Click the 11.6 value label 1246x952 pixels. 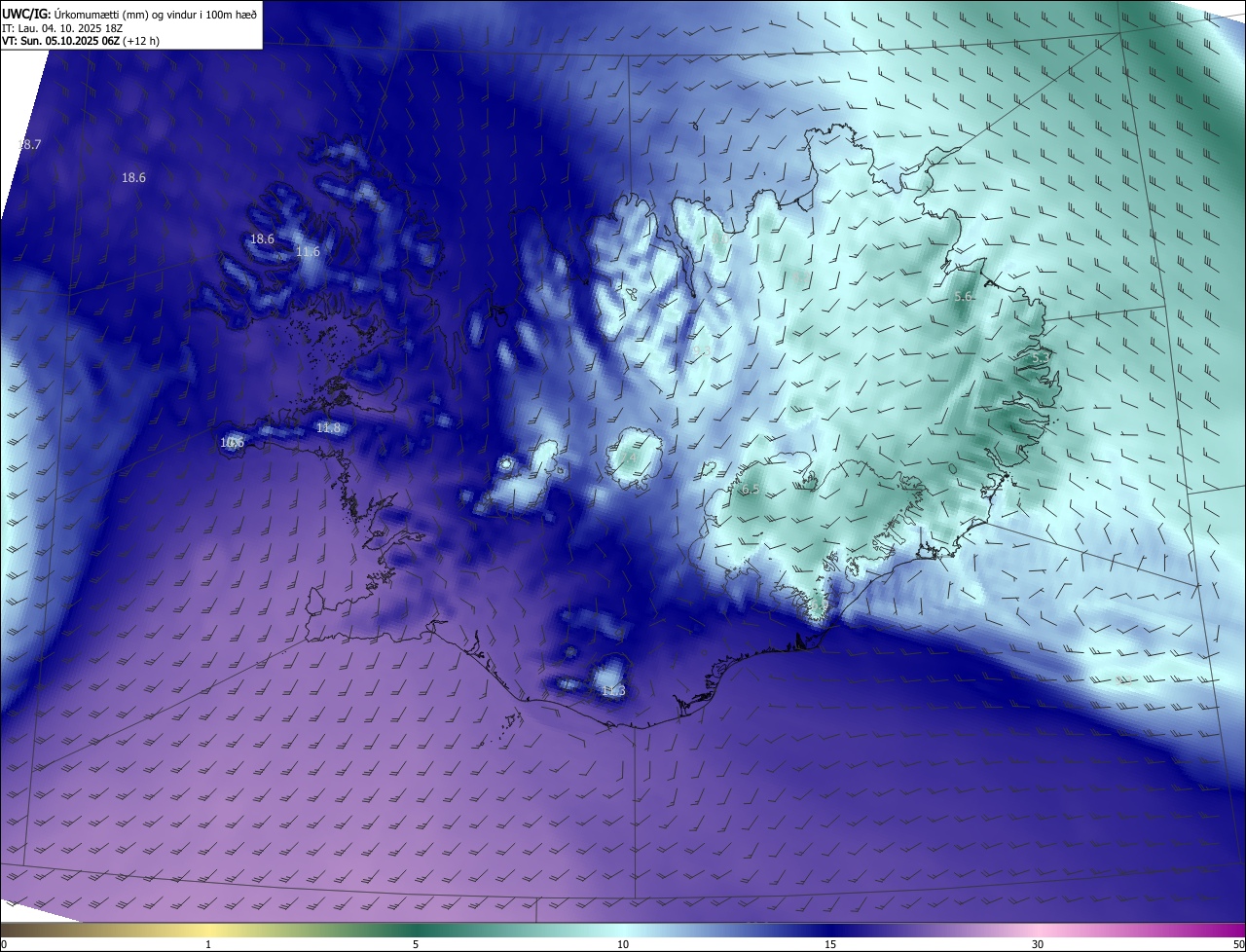[308, 252]
